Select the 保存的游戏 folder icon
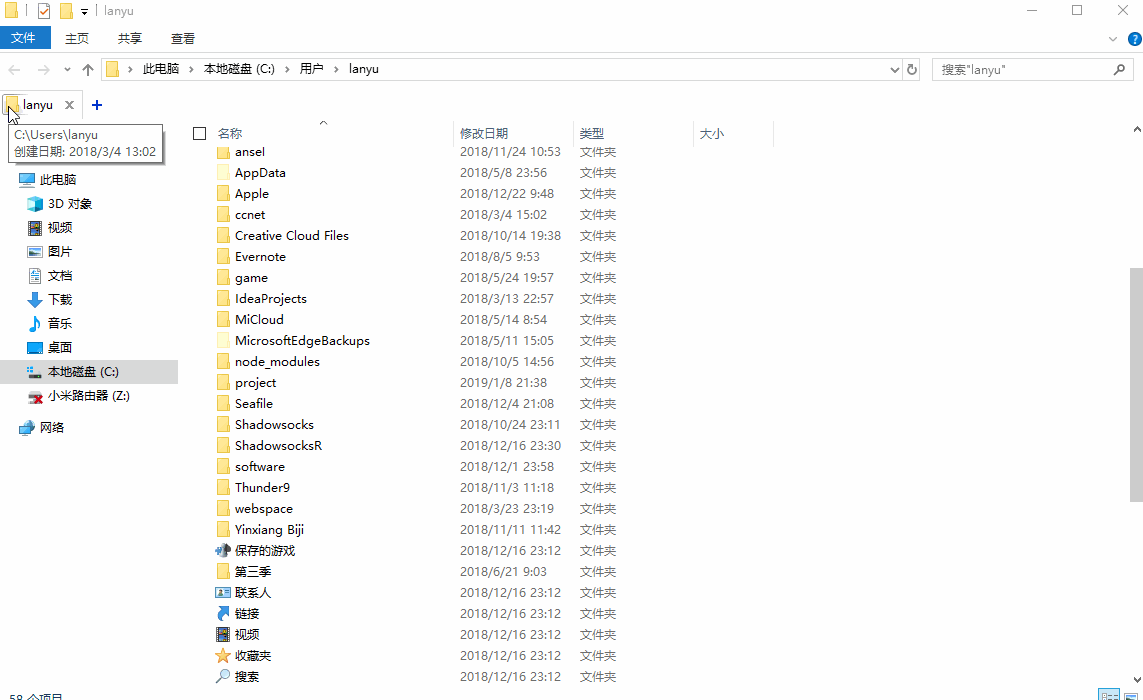The height and width of the screenshot is (700, 1143). [223, 551]
